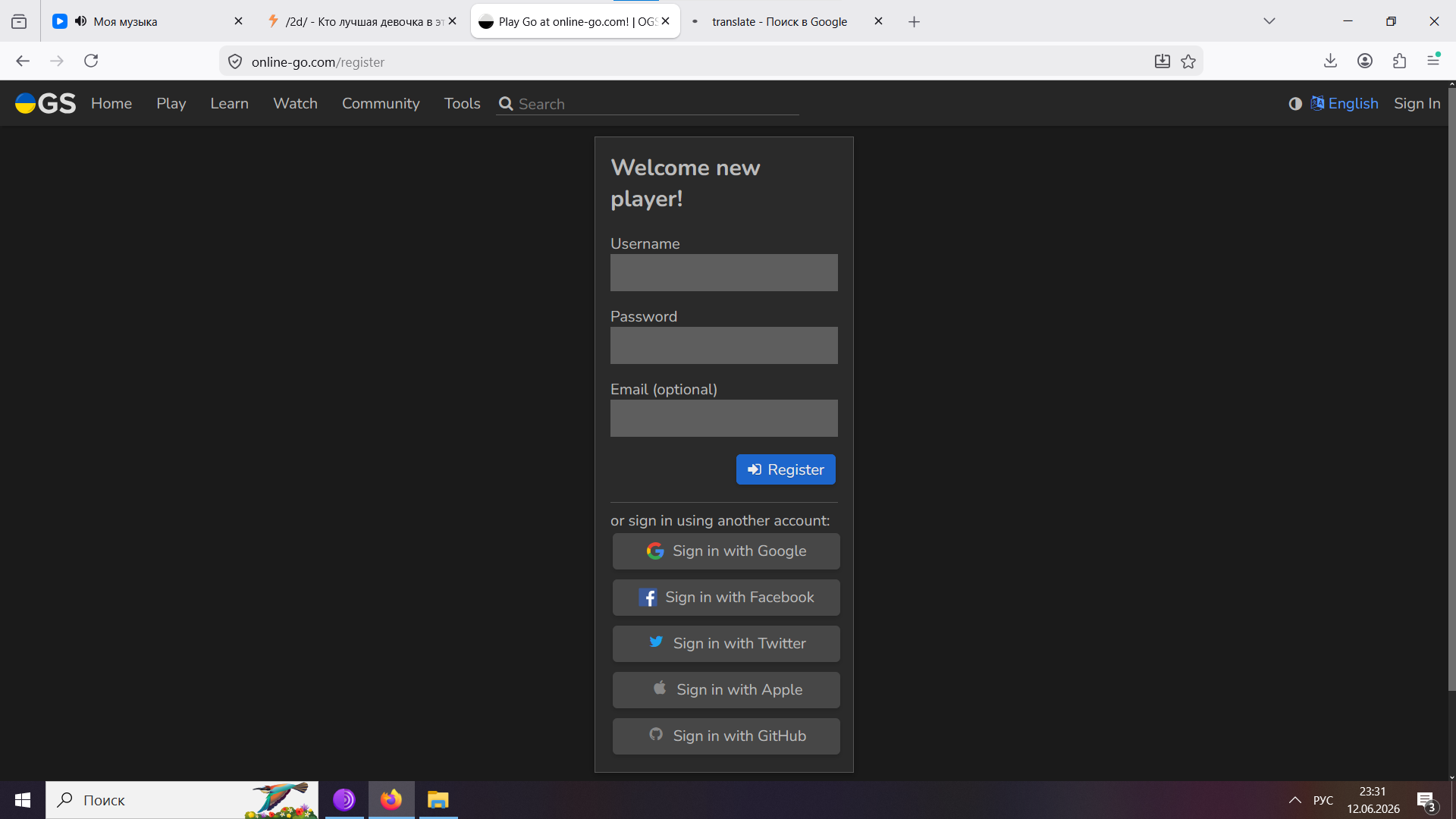Open the Community menu
The height and width of the screenshot is (819, 1456).
[x=381, y=104]
